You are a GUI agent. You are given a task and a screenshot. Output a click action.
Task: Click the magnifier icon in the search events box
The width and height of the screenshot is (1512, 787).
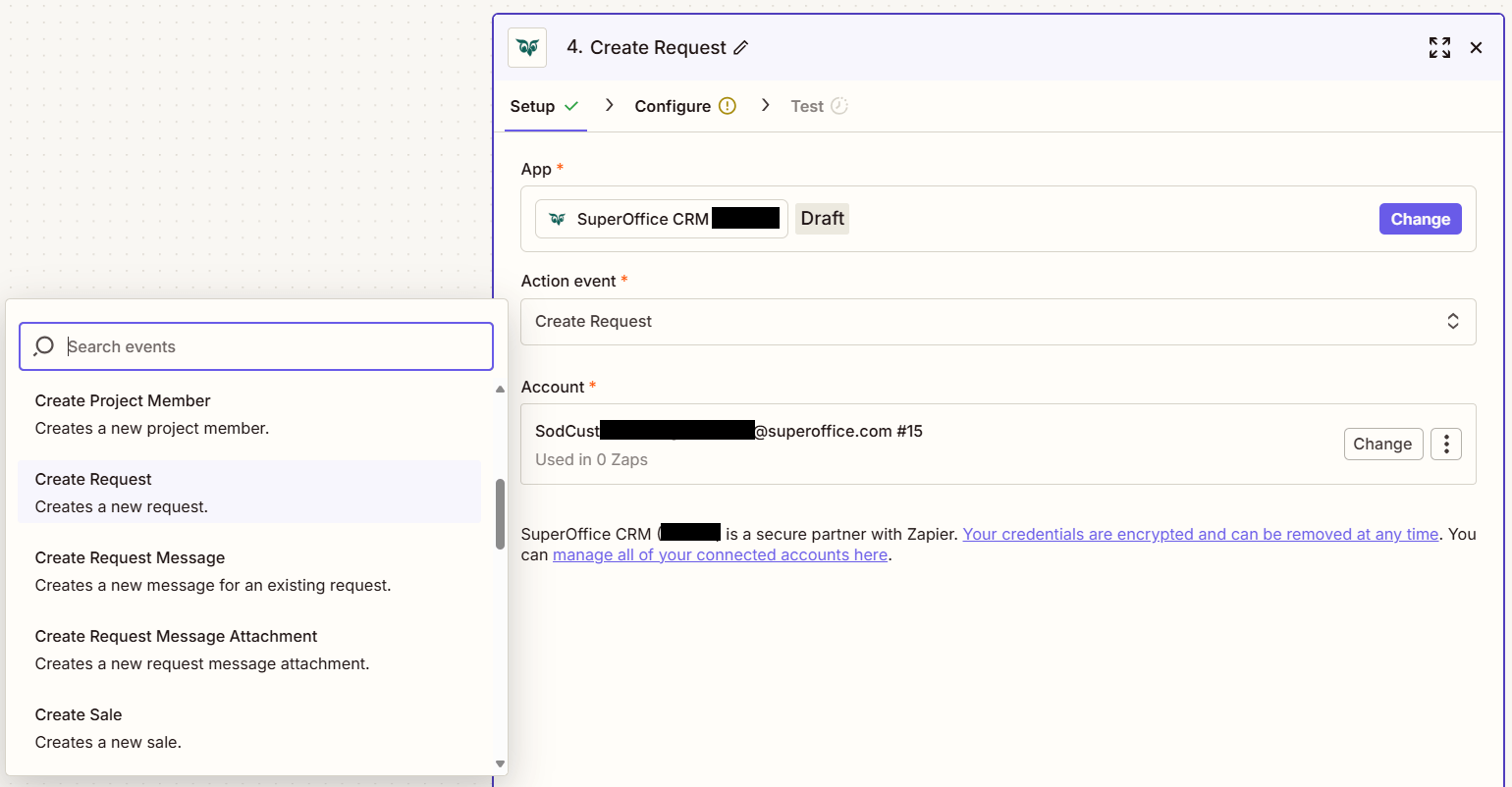click(x=43, y=346)
